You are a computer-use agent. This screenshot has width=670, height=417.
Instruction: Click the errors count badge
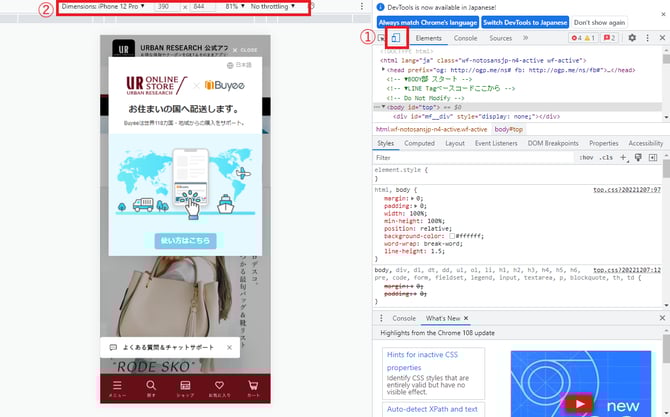coord(576,38)
